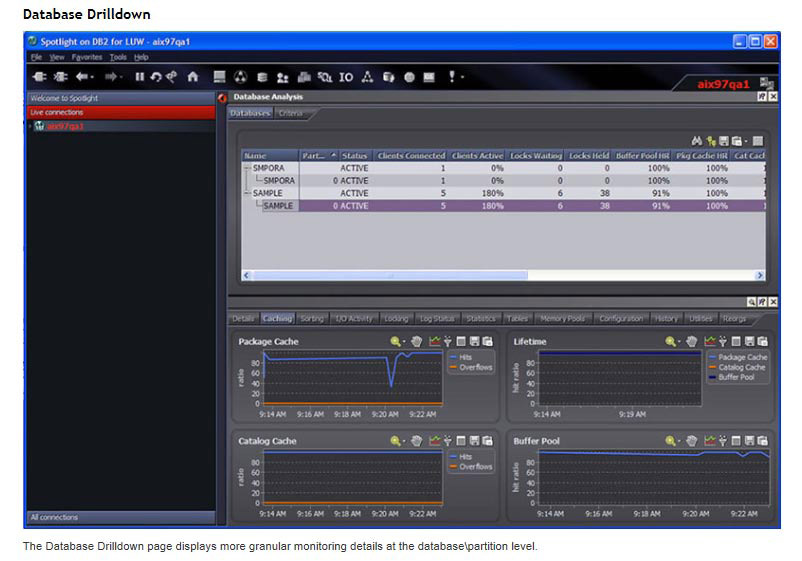This screenshot has width=802, height=561.
Task: Collapse the SMPORA database tree node
Action: (247, 168)
